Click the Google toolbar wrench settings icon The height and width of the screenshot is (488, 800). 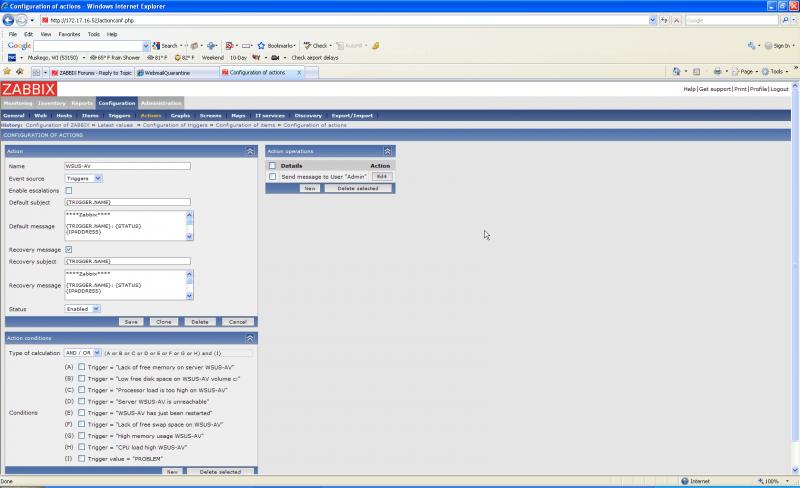pyautogui.click(x=752, y=45)
